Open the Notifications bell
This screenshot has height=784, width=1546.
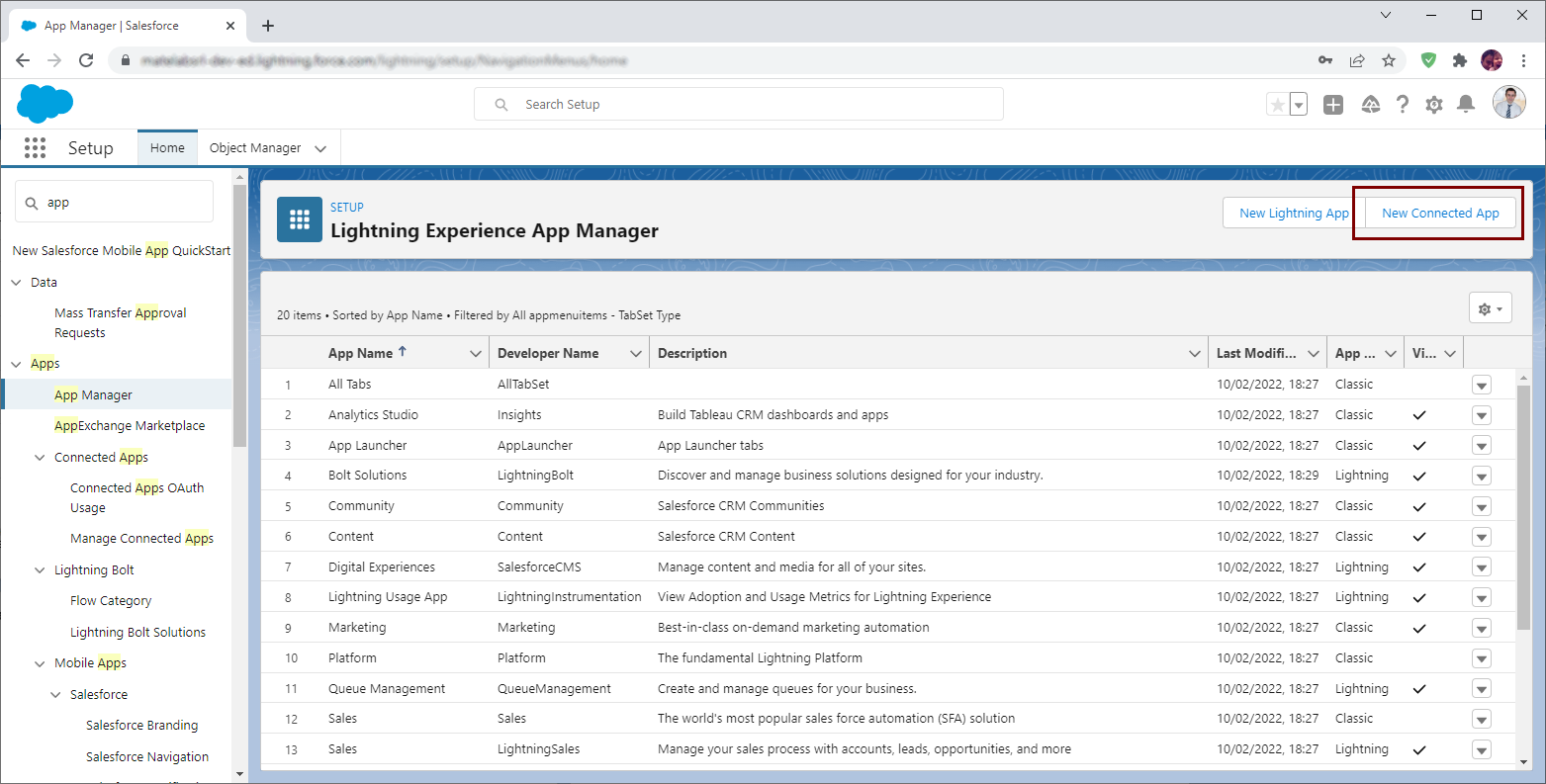click(1466, 105)
